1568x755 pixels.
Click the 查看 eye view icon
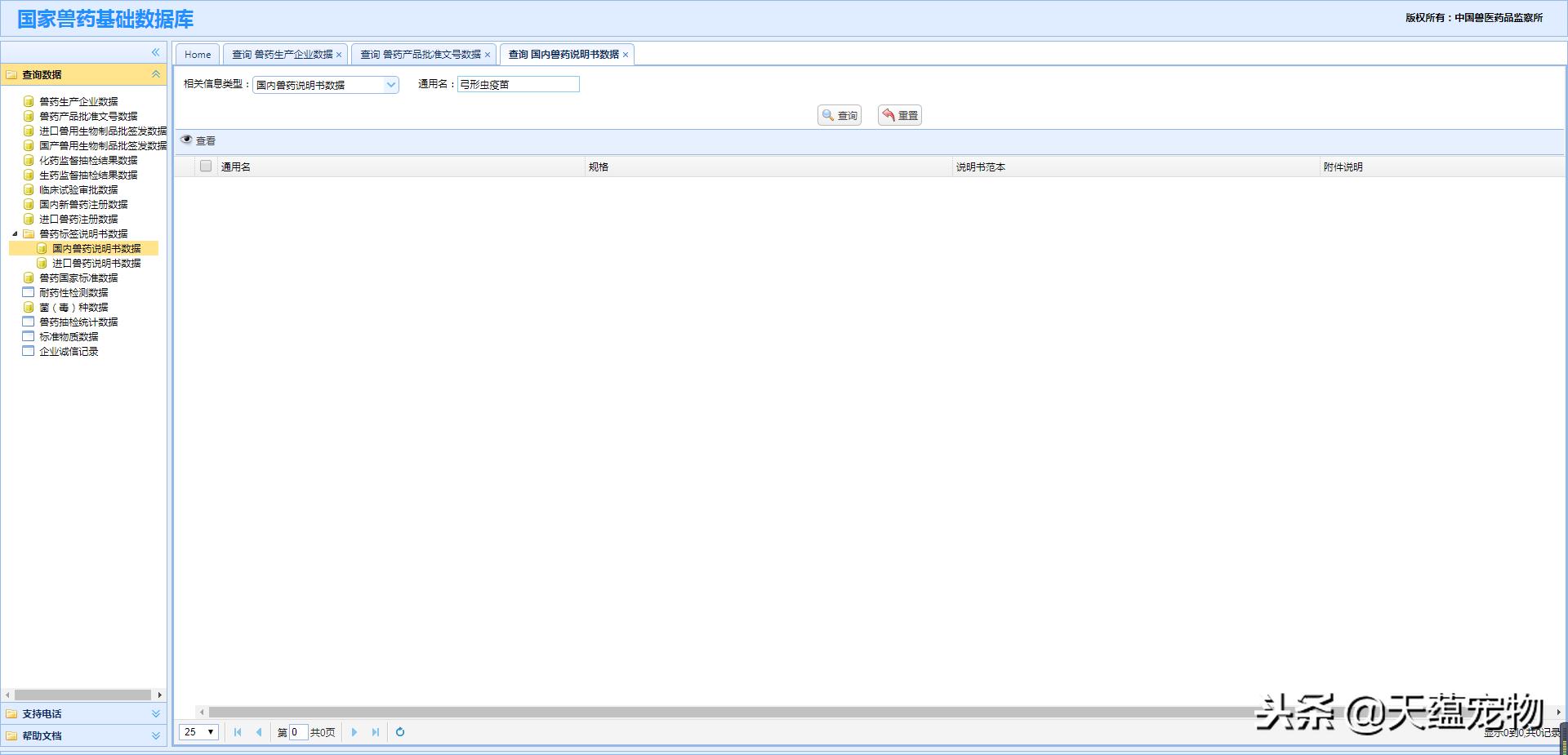click(x=187, y=140)
